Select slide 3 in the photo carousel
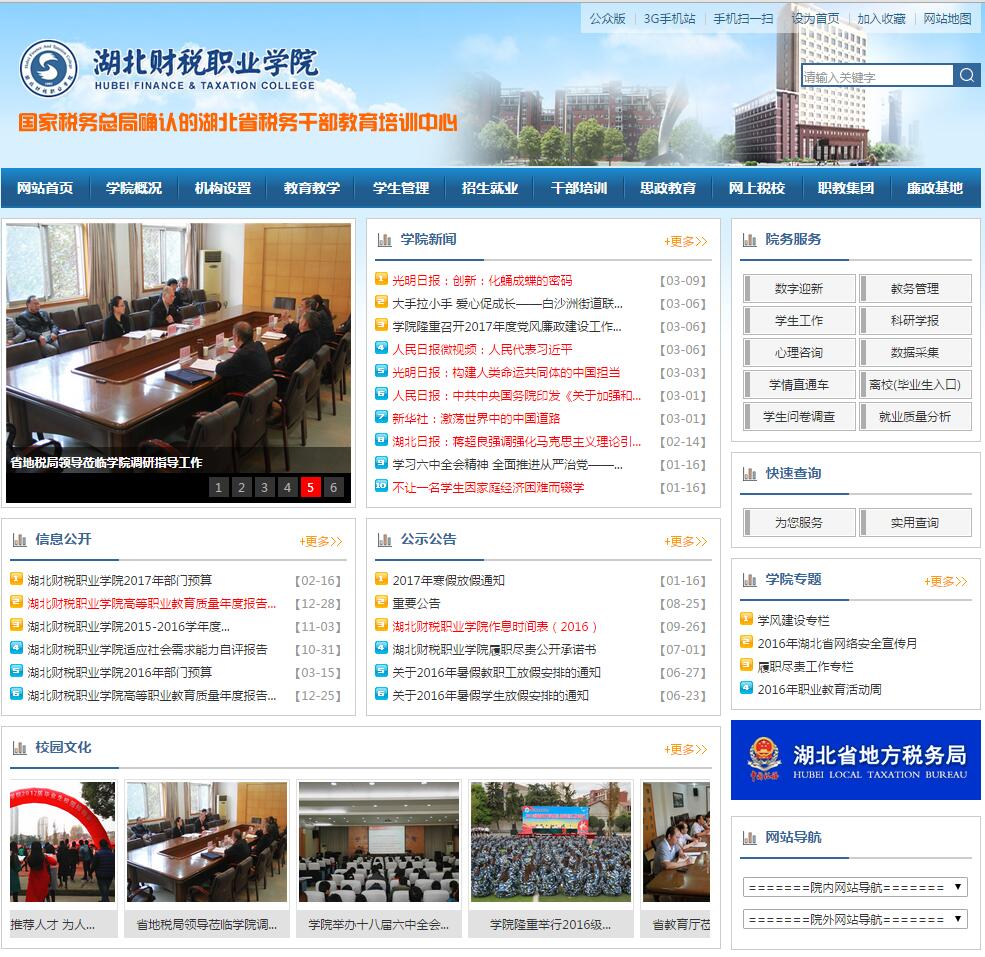Screen dimensions: 985x957 click(x=264, y=487)
